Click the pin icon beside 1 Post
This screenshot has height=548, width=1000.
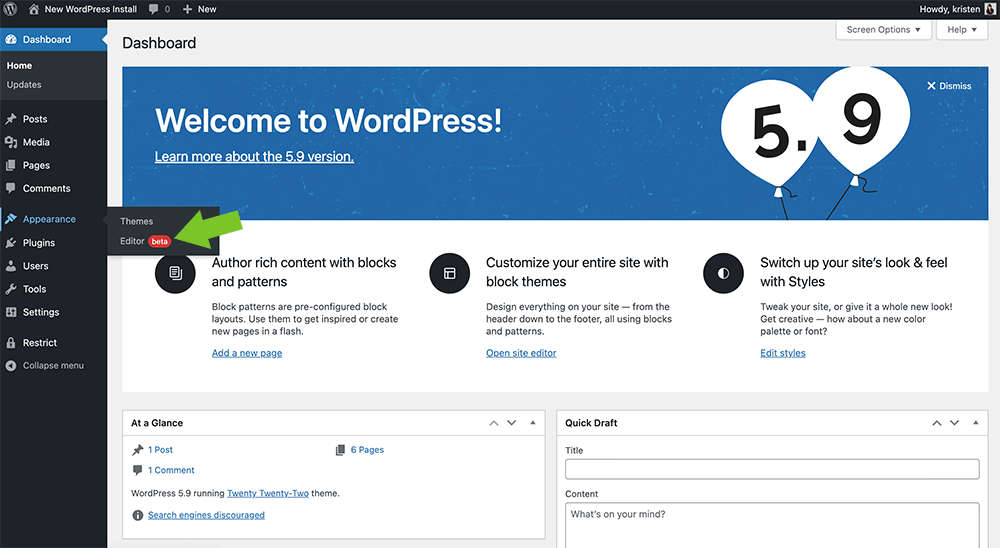pos(137,450)
